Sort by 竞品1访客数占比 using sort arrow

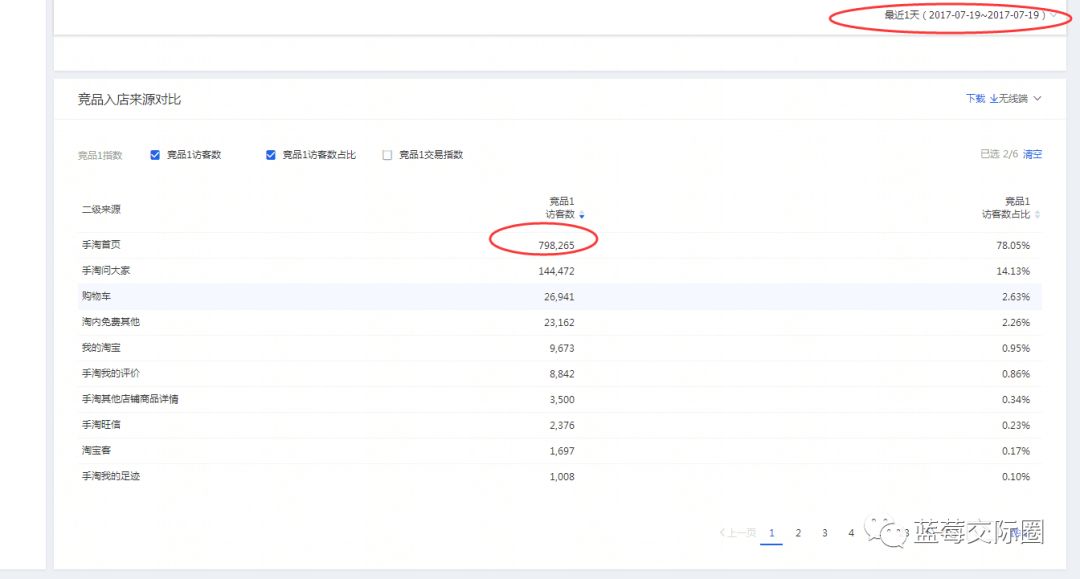tap(1037, 215)
